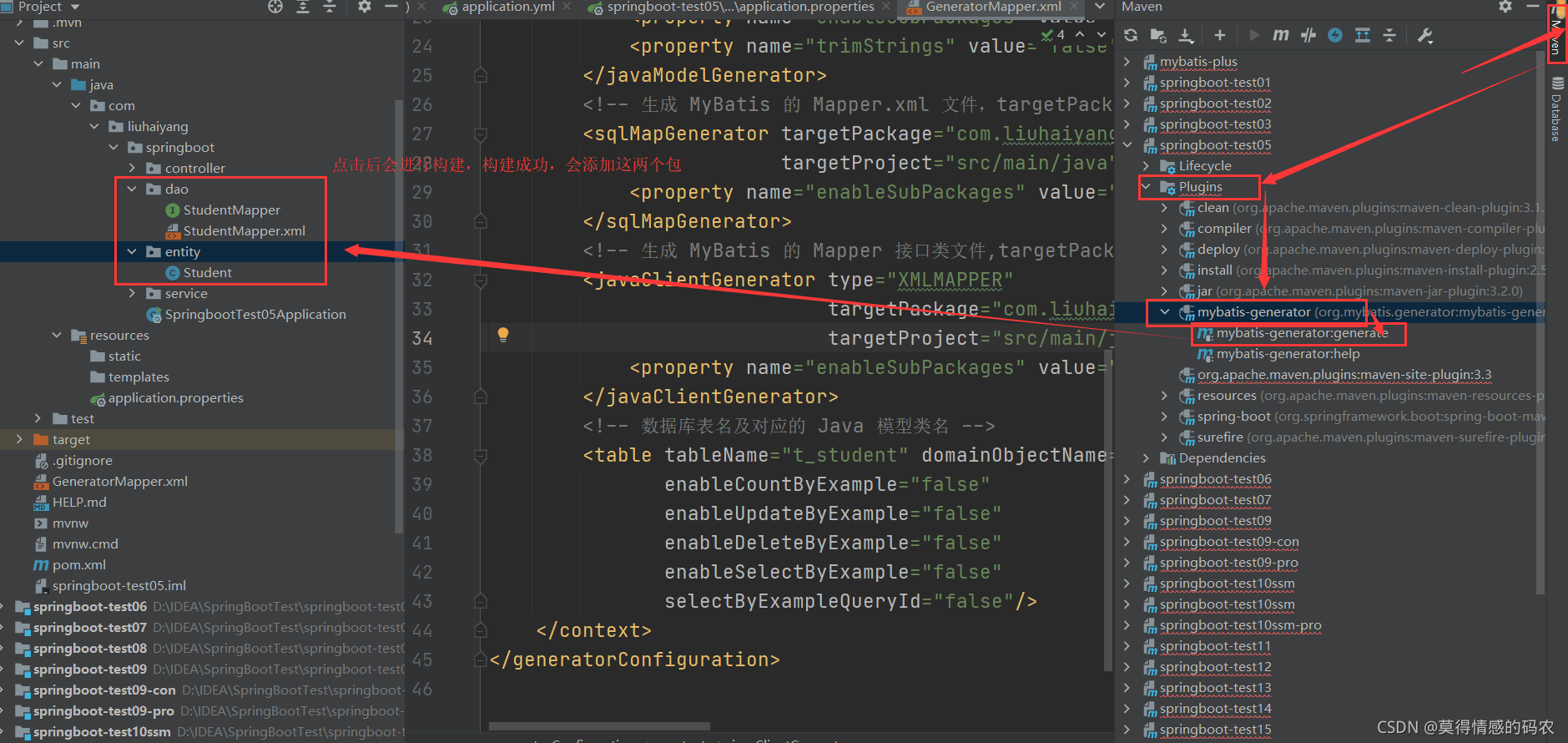Switch to application.properties editor tab
Viewport: 1568px width, 743px height.
(x=739, y=7)
